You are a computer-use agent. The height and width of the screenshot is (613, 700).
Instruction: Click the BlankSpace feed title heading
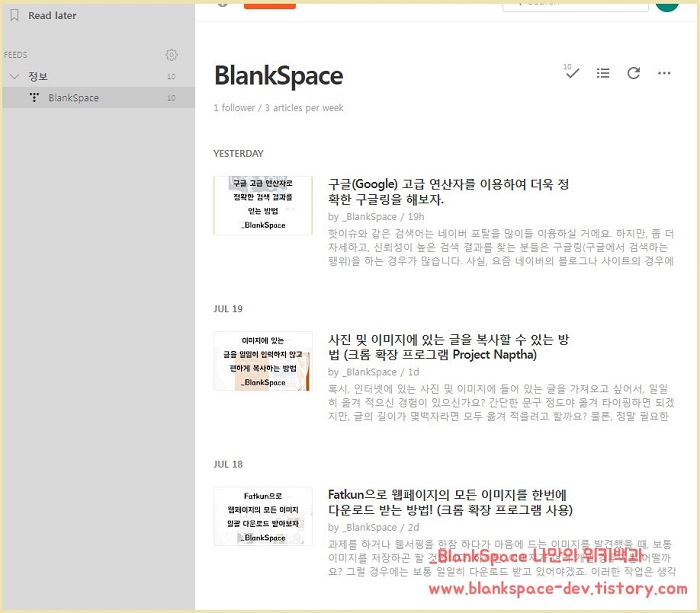click(x=279, y=76)
